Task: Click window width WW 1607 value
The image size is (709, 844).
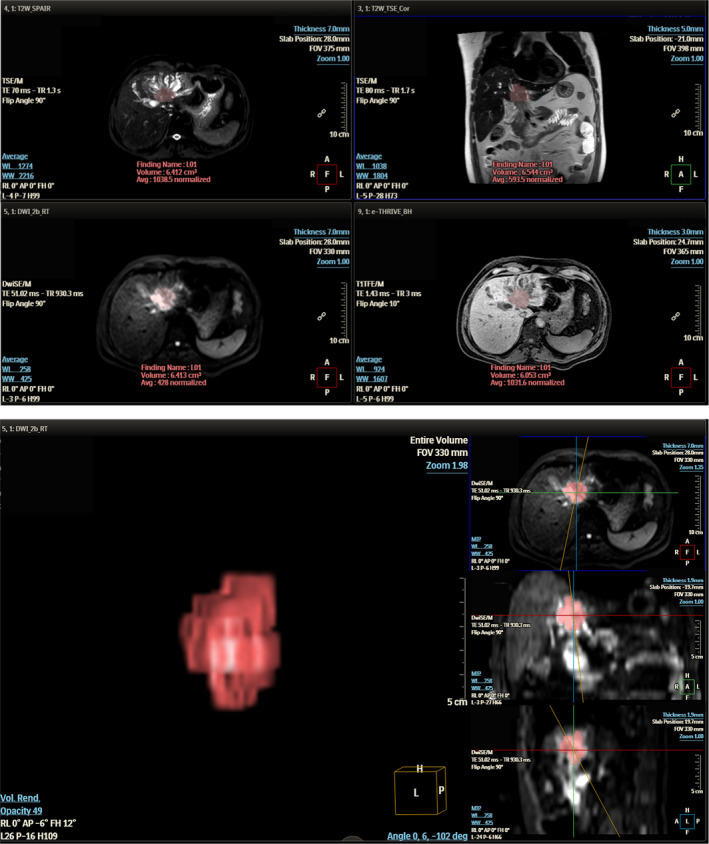Action: pos(371,378)
